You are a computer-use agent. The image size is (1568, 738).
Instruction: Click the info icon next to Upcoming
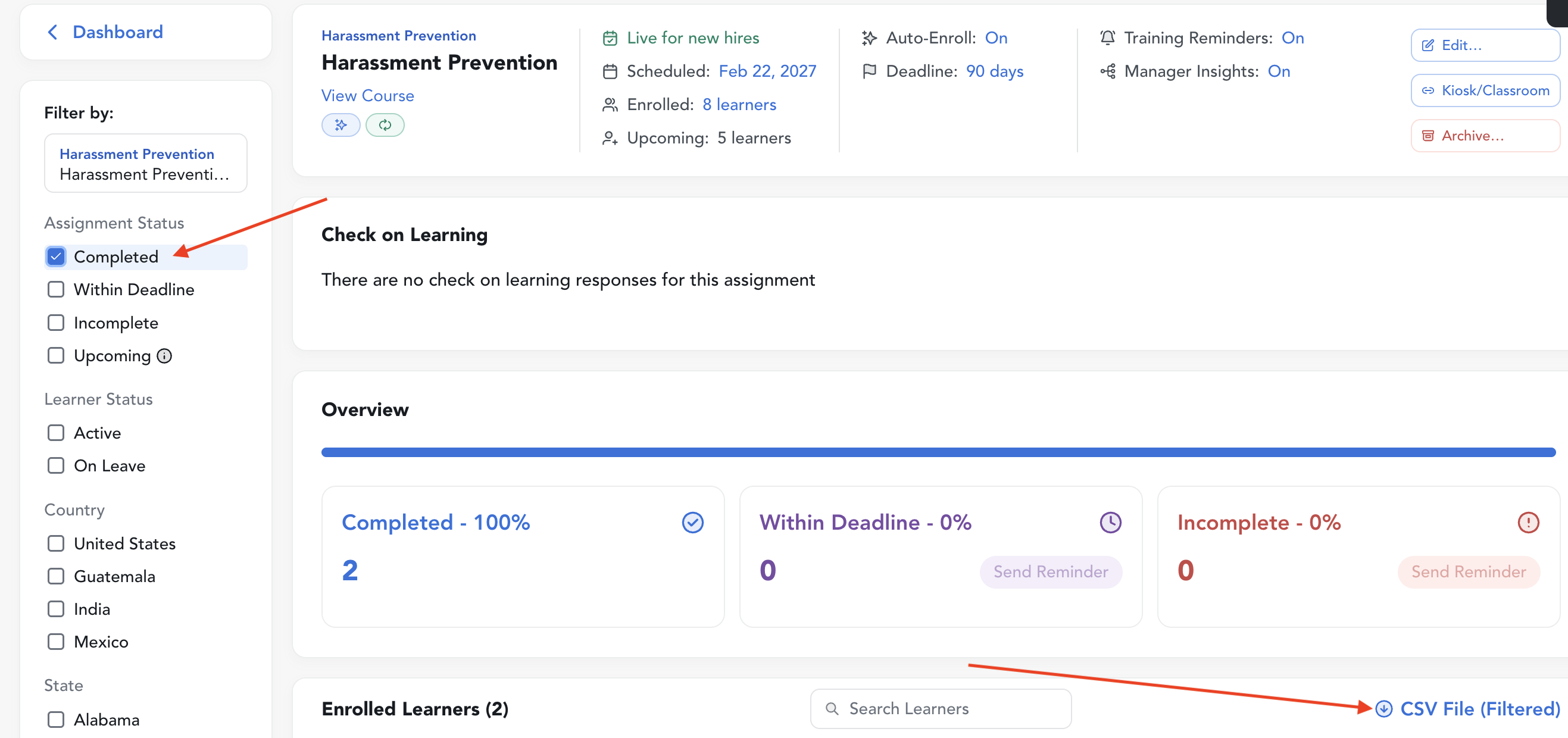(x=164, y=356)
